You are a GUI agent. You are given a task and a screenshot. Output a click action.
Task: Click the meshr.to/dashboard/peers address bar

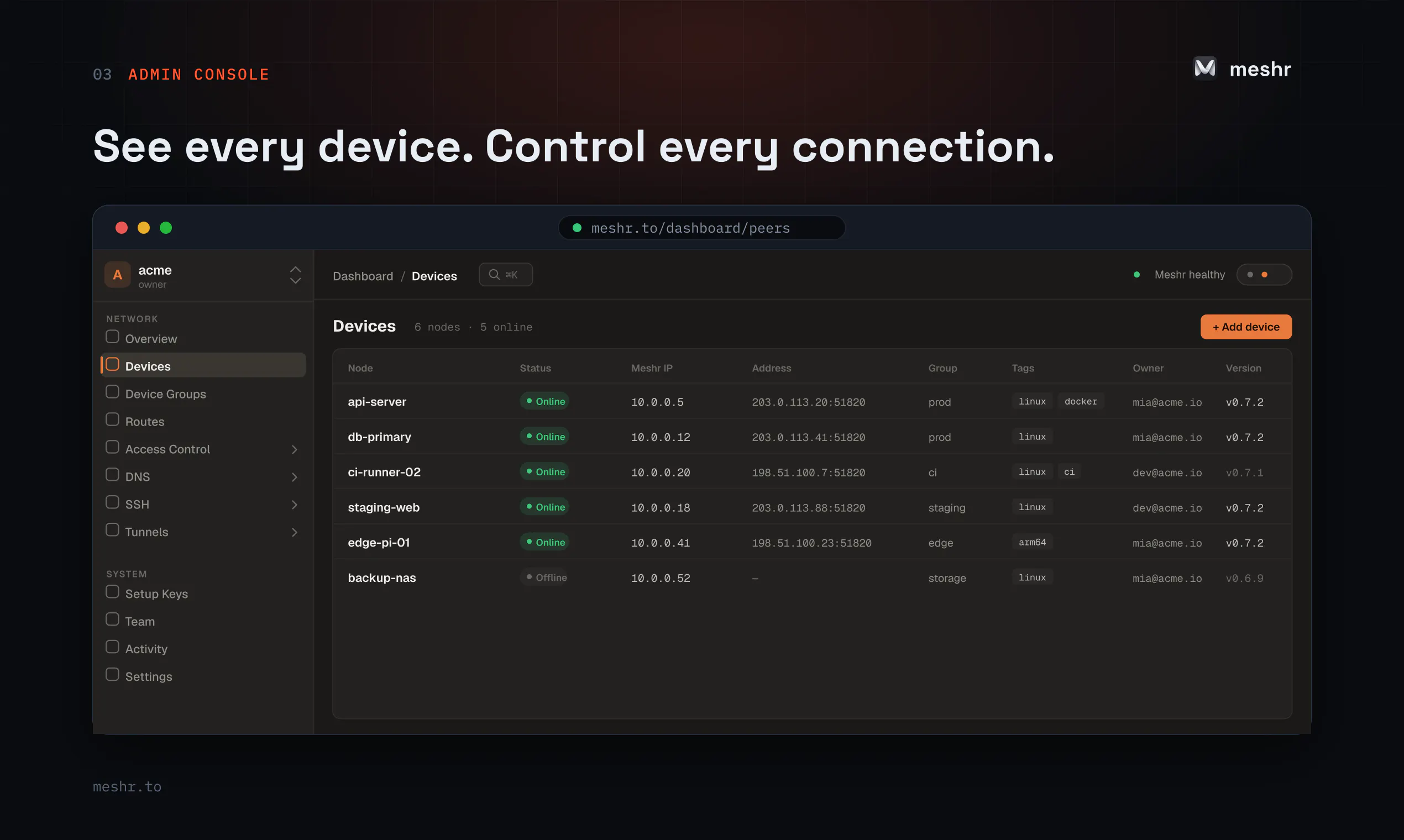click(702, 228)
